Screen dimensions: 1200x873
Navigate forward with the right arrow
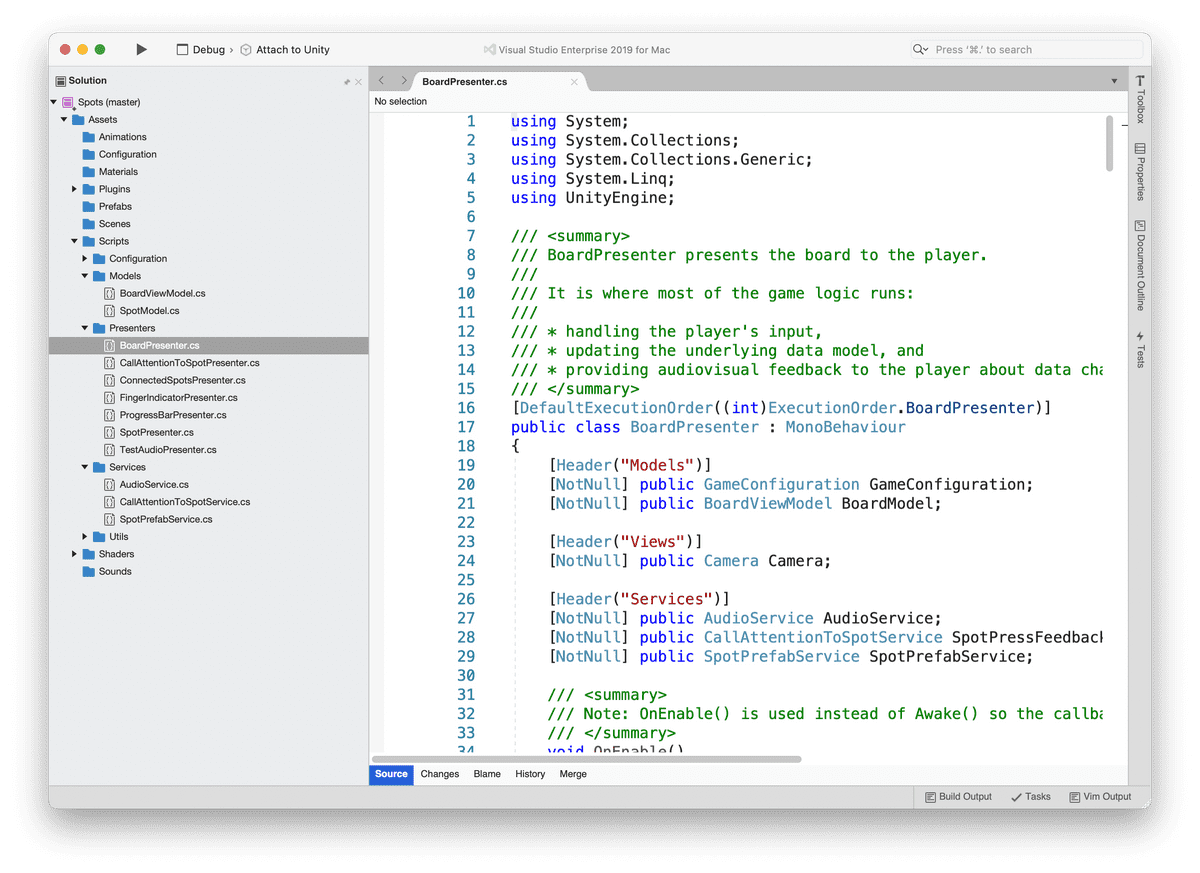[404, 81]
